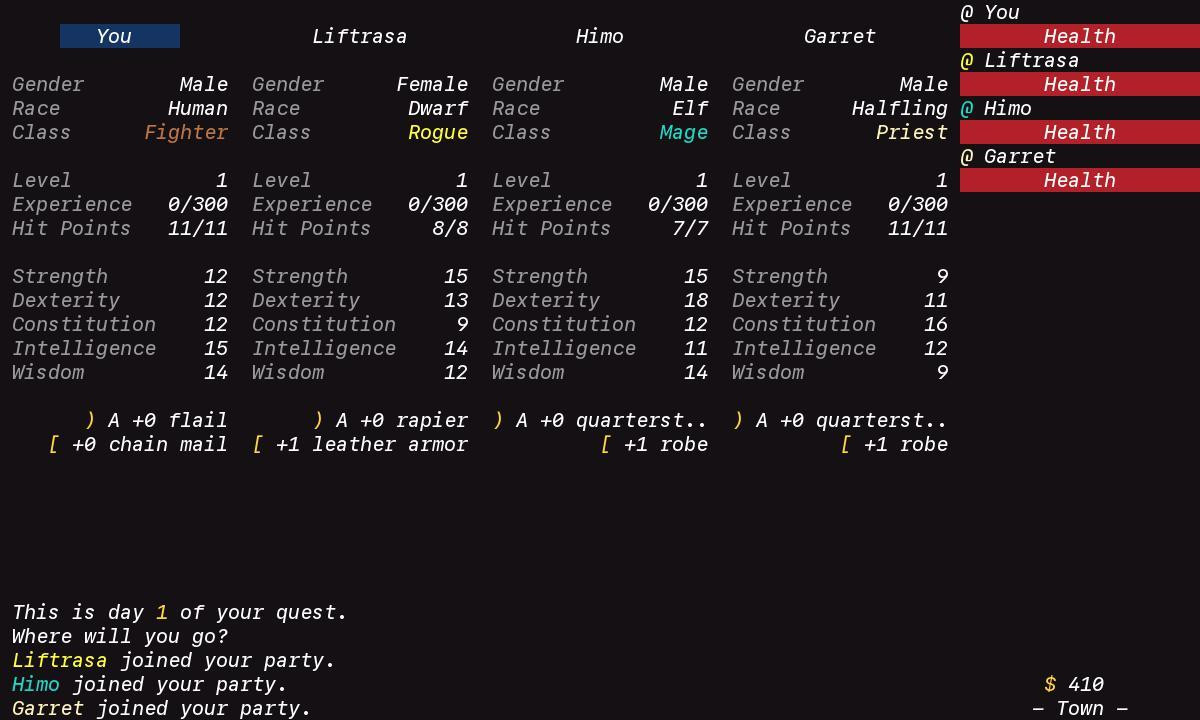This screenshot has height=720, width=1200.
Task: Click the orange Fighter class value
Action: (186, 133)
